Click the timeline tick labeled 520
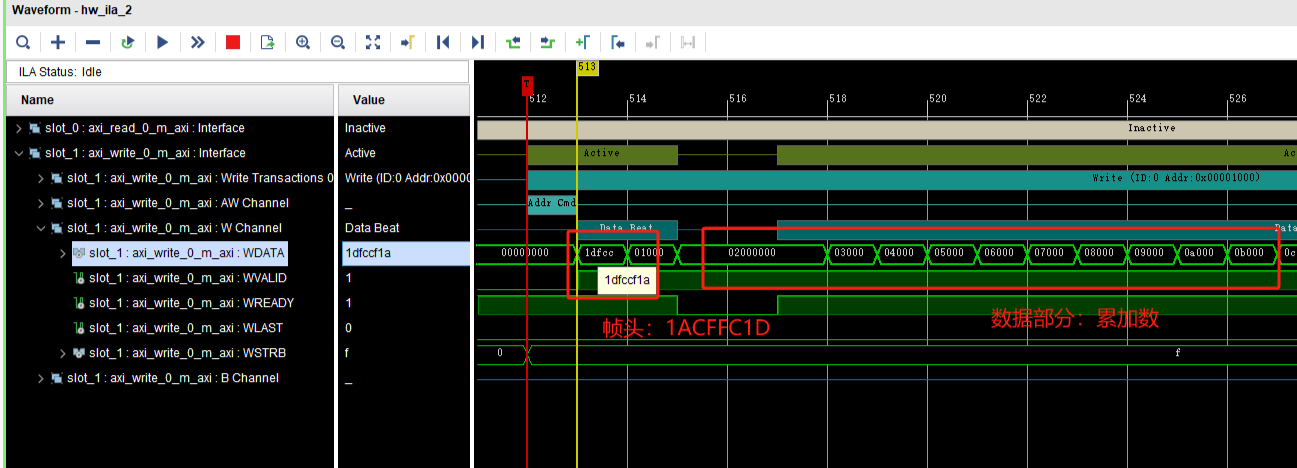Image resolution: width=1297 pixels, height=468 pixels. click(938, 99)
